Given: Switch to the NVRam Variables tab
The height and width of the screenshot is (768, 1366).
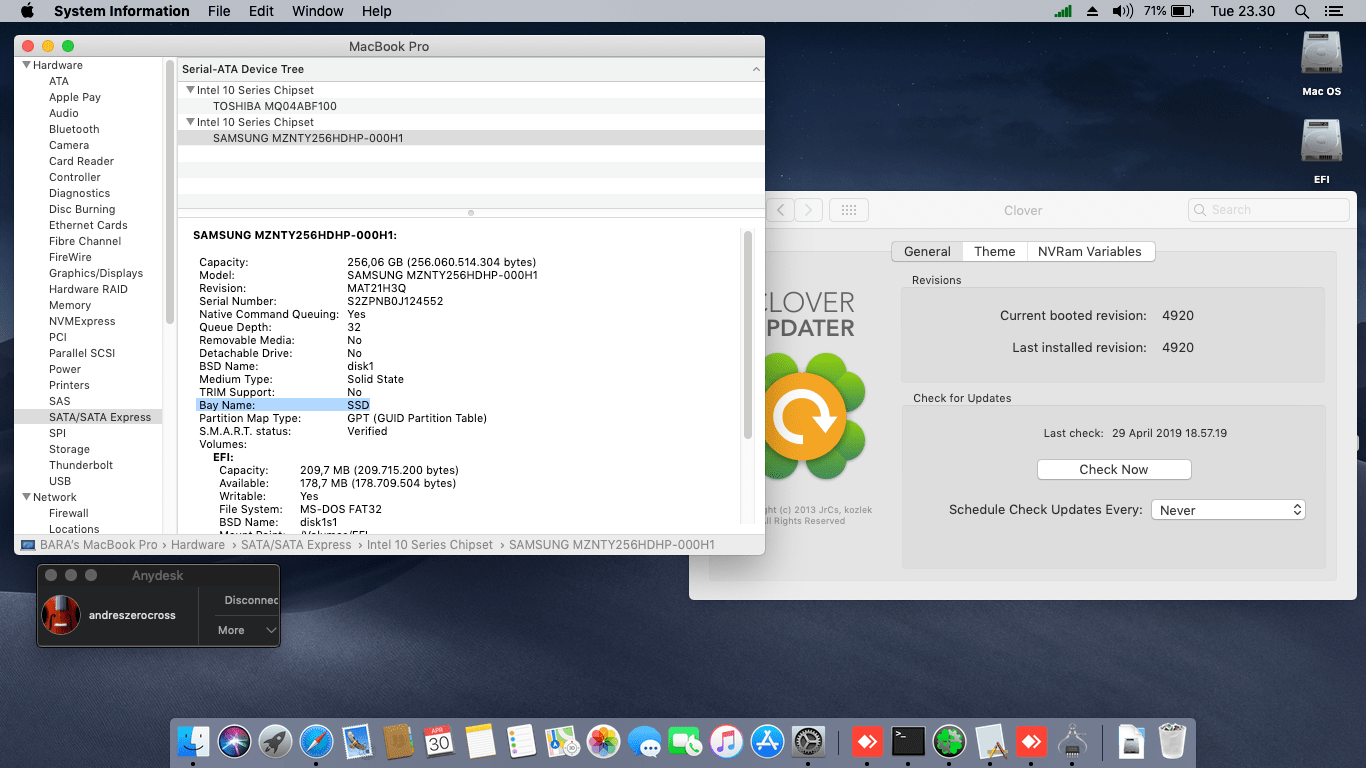Looking at the screenshot, I should tap(1089, 252).
